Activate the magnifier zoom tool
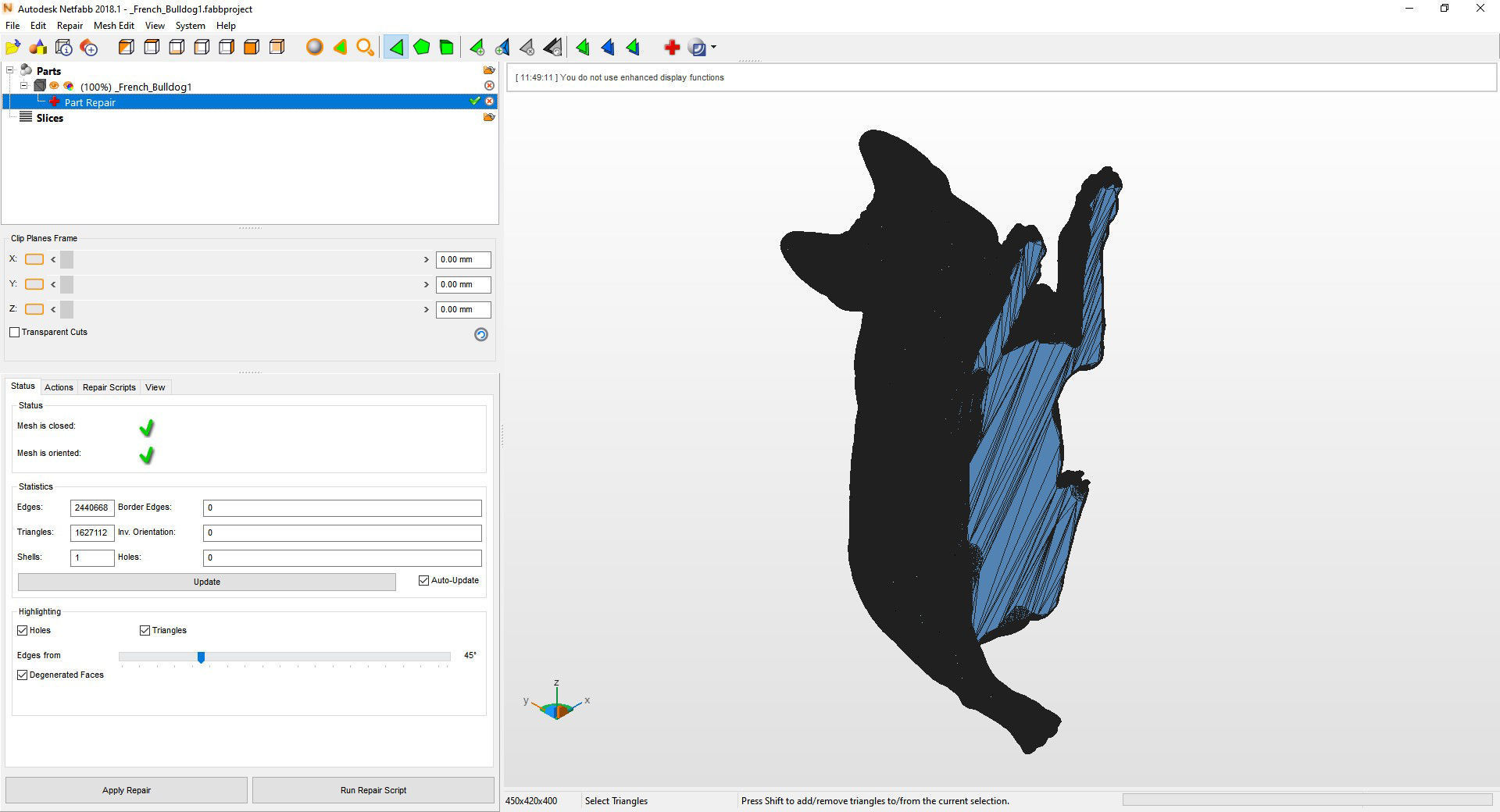Image resolution: width=1500 pixels, height=812 pixels. [x=365, y=48]
